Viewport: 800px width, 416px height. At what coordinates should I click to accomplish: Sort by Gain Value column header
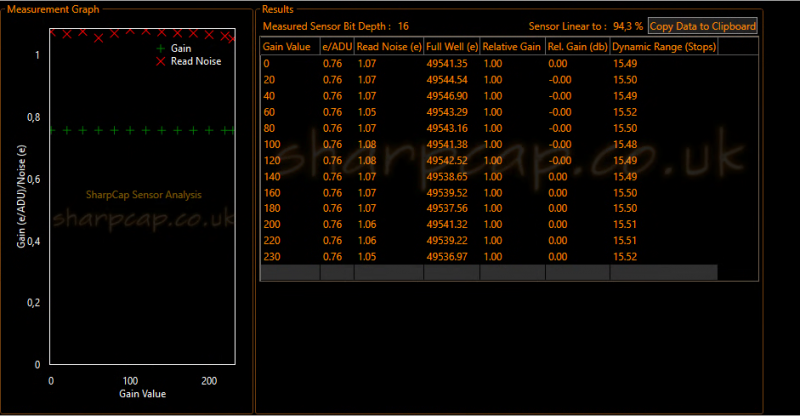(290, 46)
